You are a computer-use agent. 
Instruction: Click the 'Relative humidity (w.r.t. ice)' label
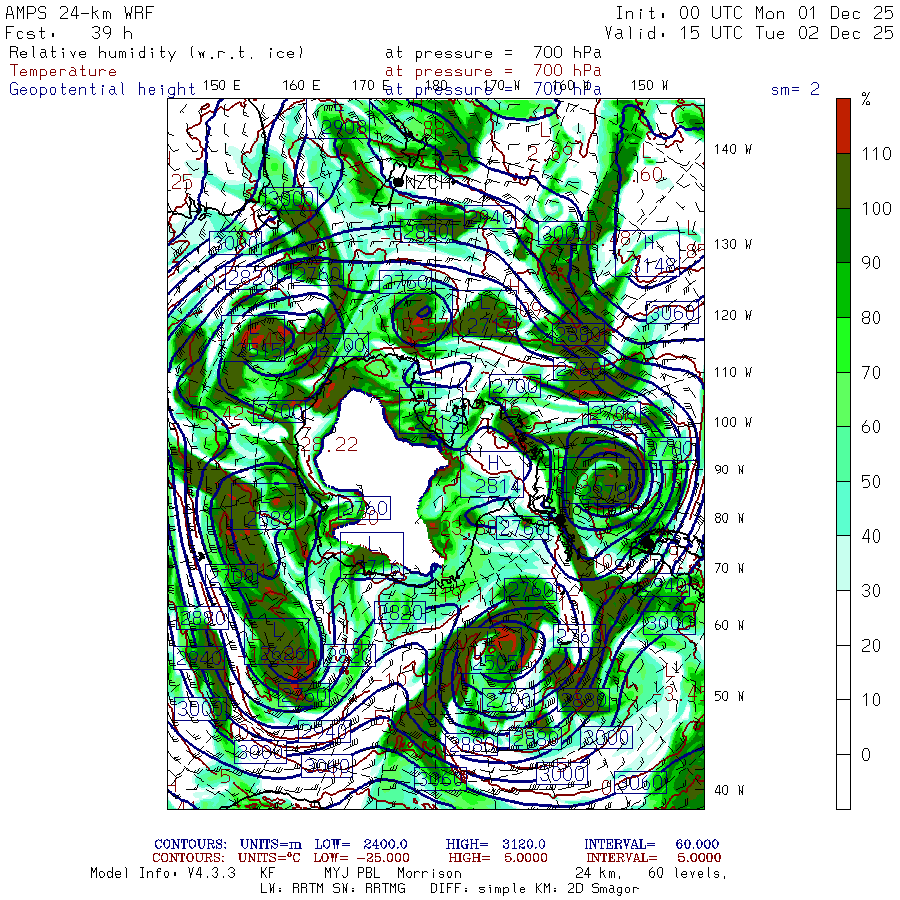[x=156, y=53]
